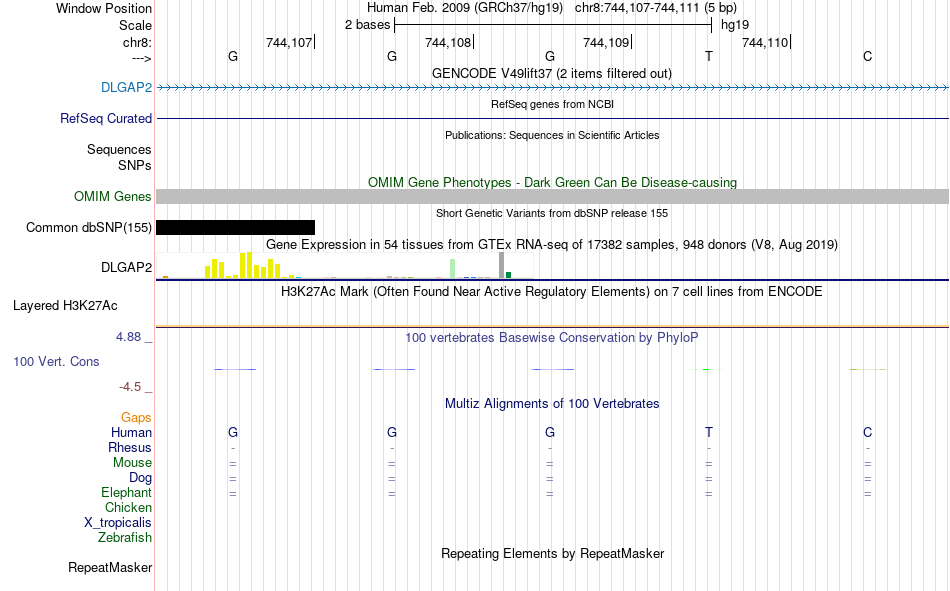Click the 4.88 PhyloP upper limit value
This screenshot has height=591, width=950.
[128, 336]
